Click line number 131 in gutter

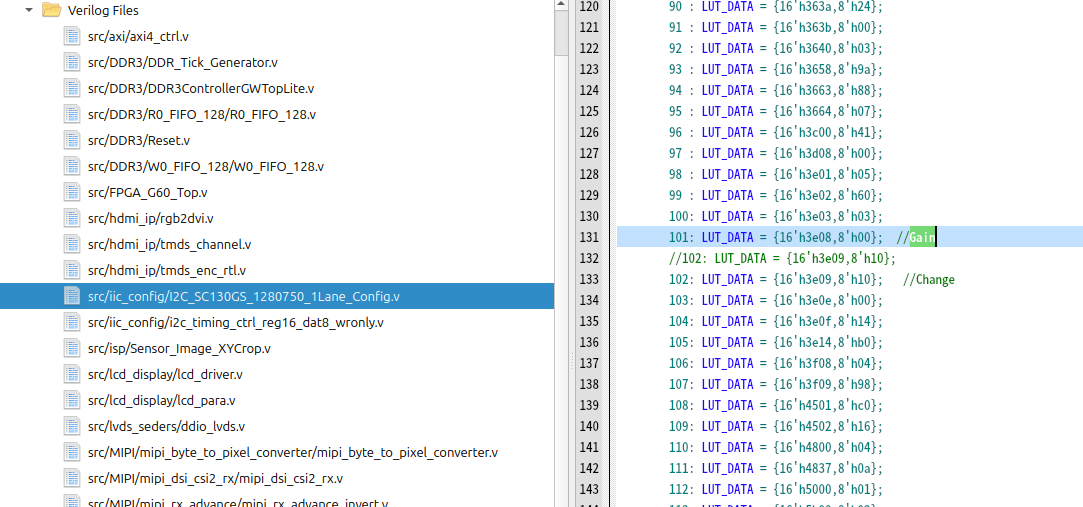[x=588, y=237]
